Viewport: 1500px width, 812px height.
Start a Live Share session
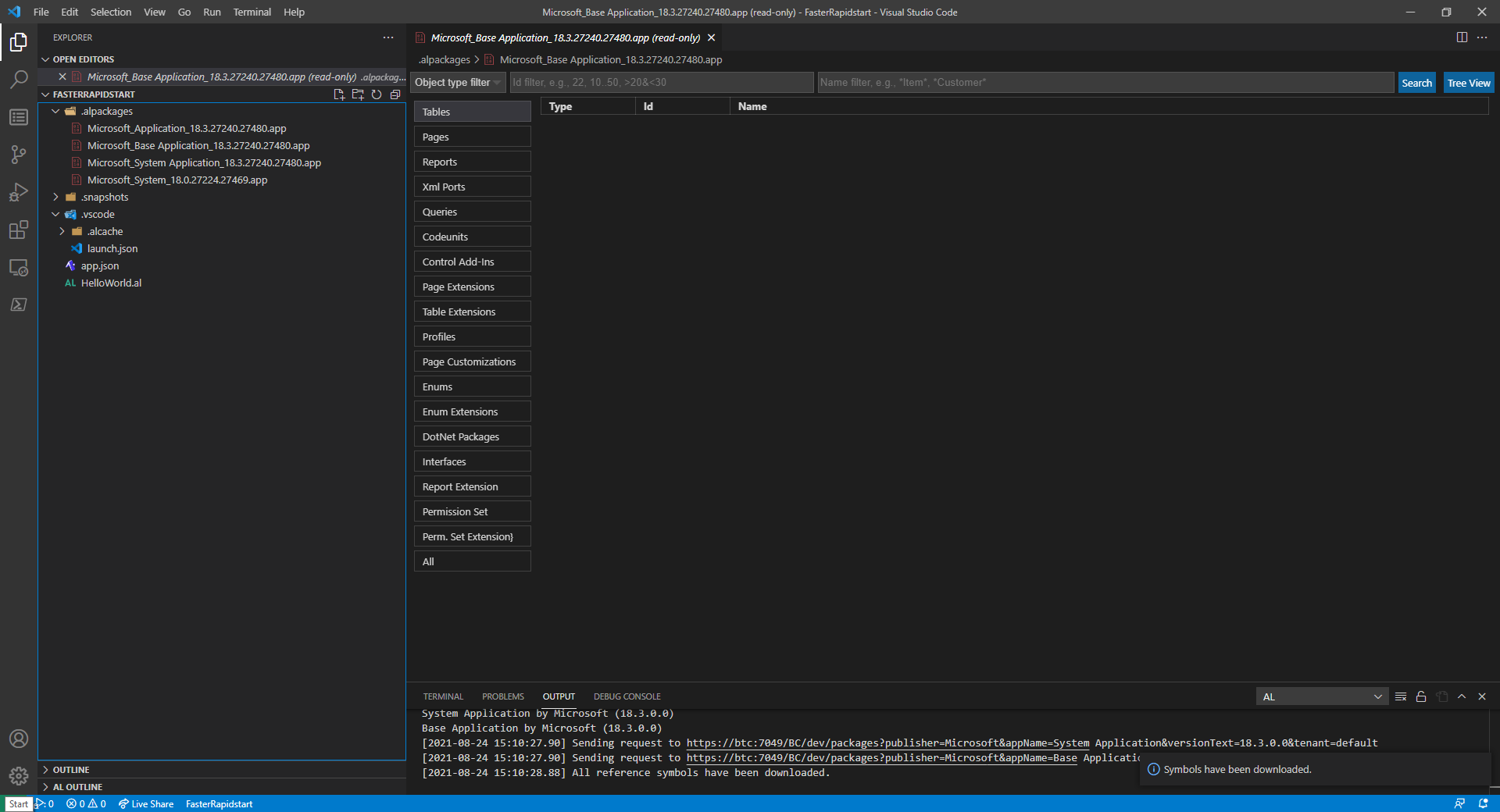pos(146,803)
